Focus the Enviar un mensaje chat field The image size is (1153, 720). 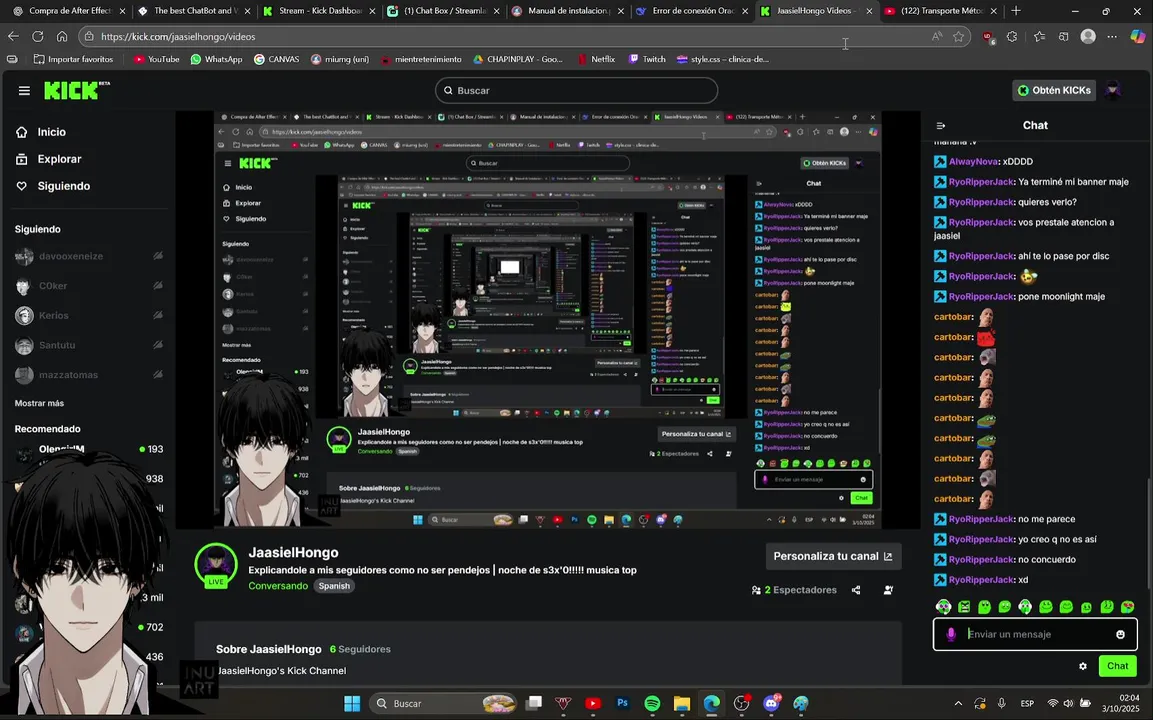tap(1033, 634)
